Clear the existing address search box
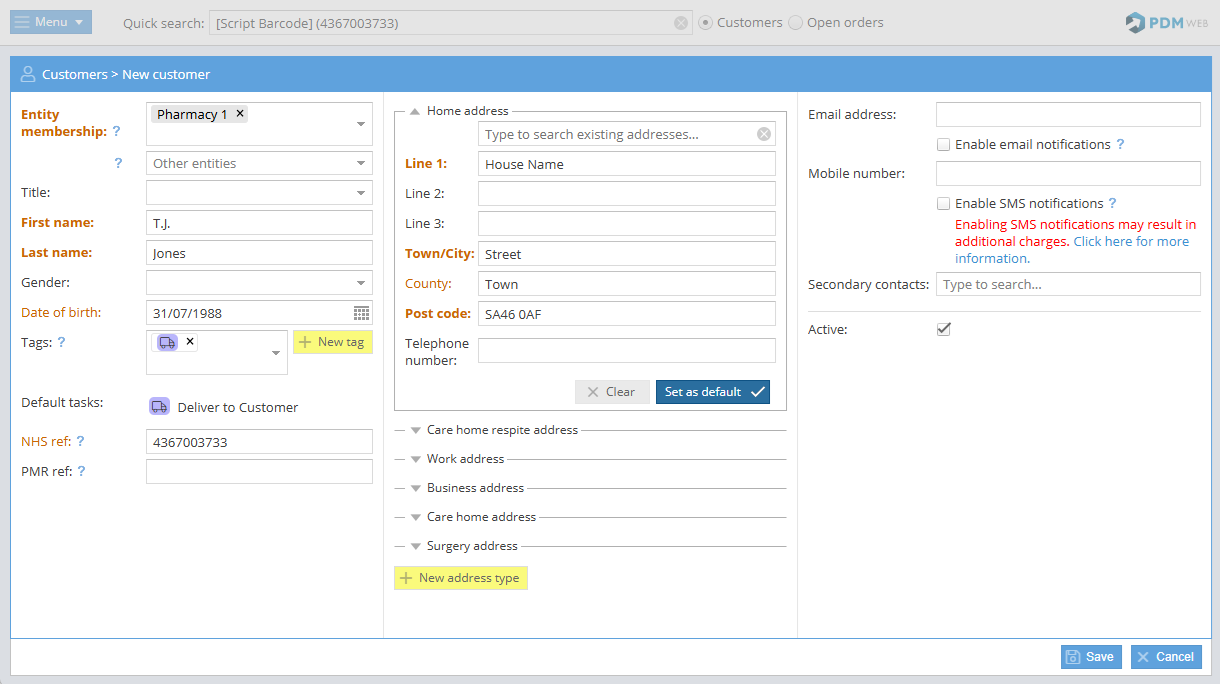Image resolution: width=1220 pixels, height=684 pixels. click(764, 134)
